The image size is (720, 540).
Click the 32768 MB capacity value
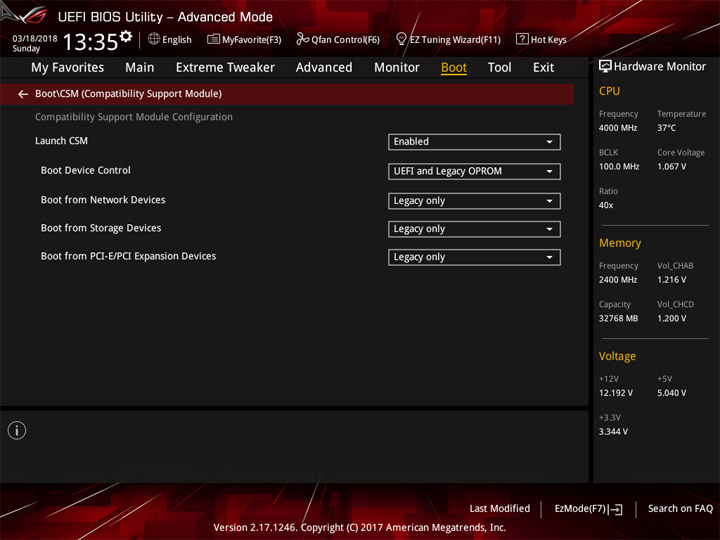(618, 318)
